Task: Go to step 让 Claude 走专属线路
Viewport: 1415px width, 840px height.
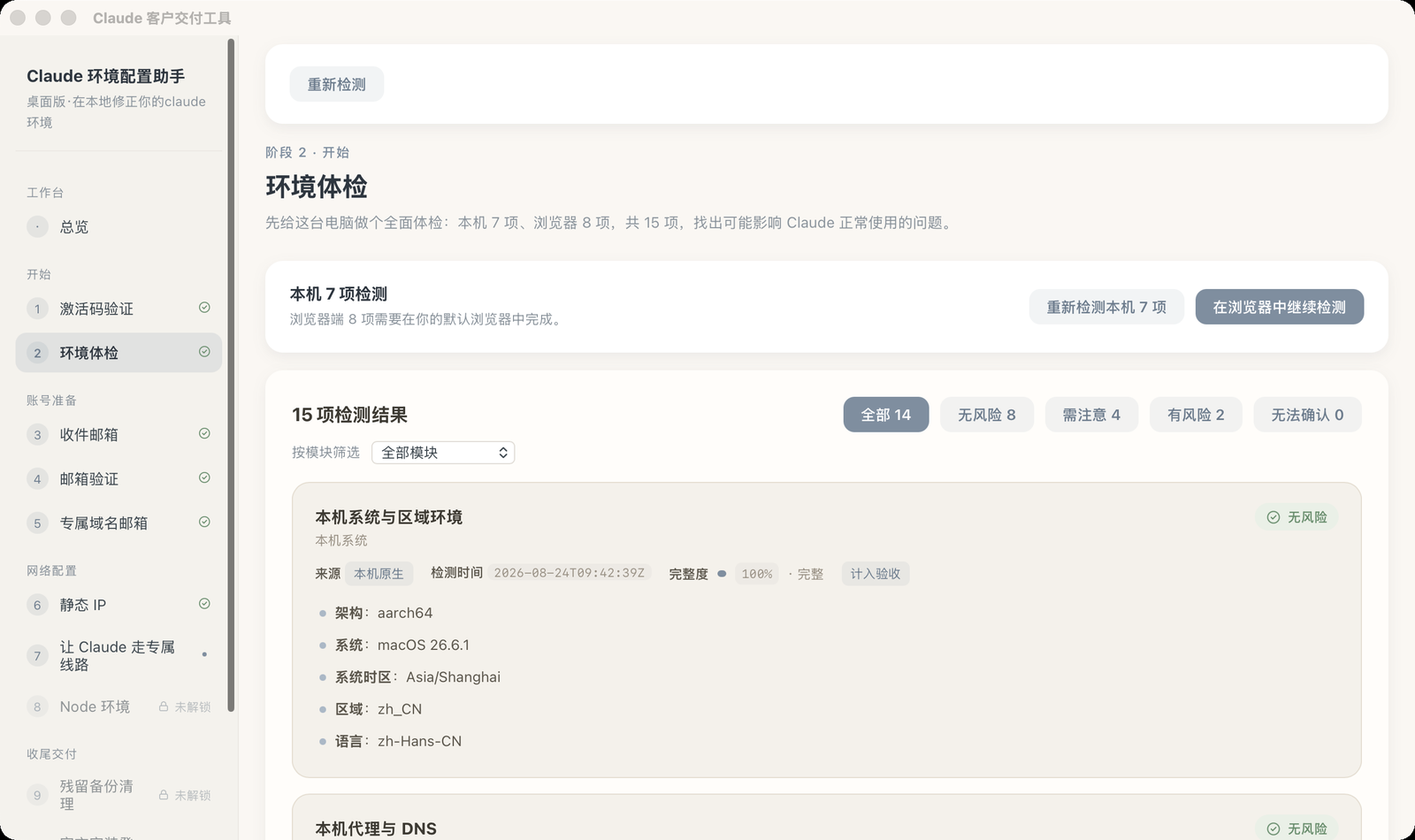Action: tap(119, 655)
